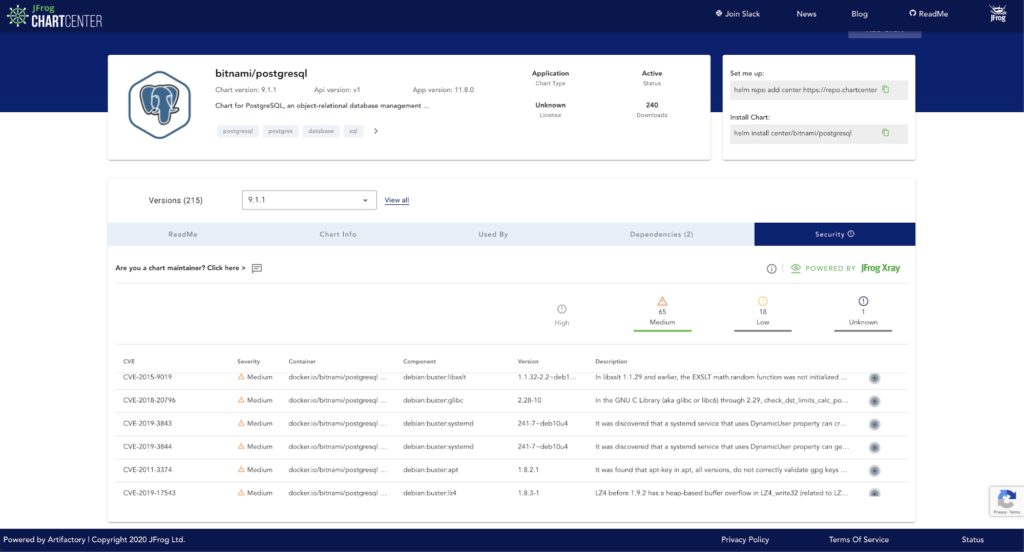The image size is (1024, 552).
Task: Select the postgresql tag chip
Action: [238, 131]
